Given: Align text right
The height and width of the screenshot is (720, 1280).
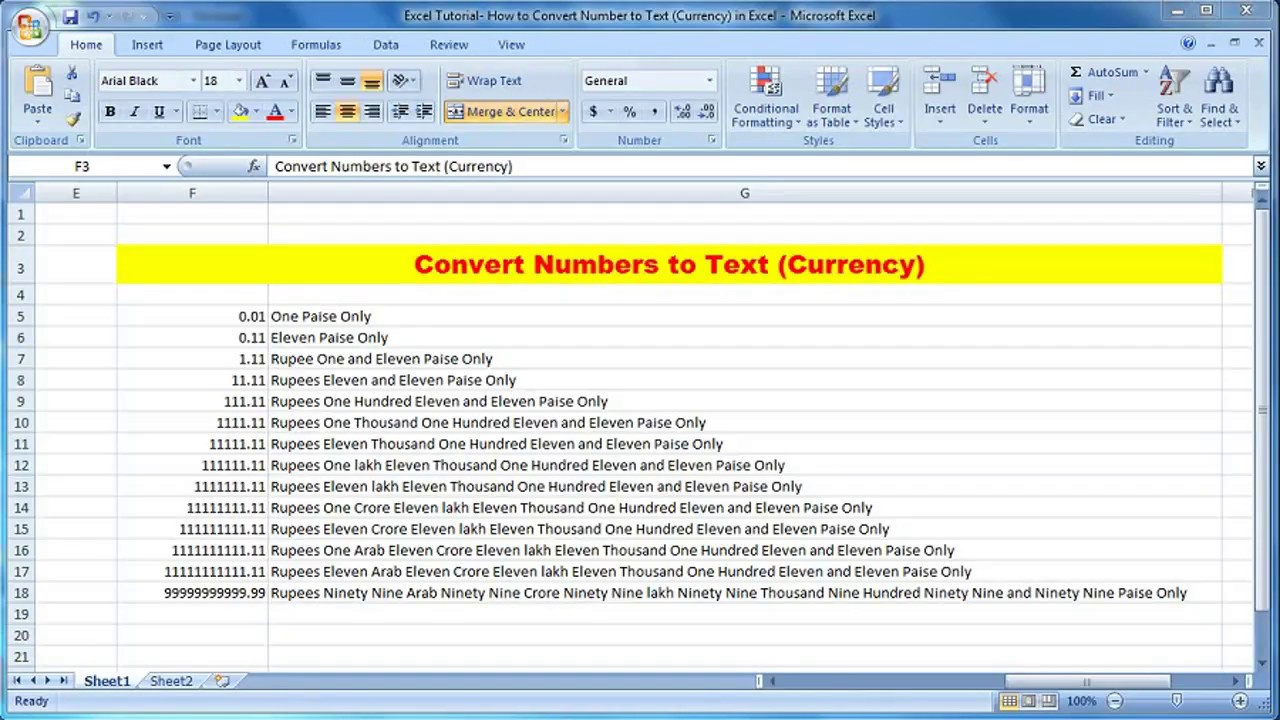Looking at the screenshot, I should (371, 112).
